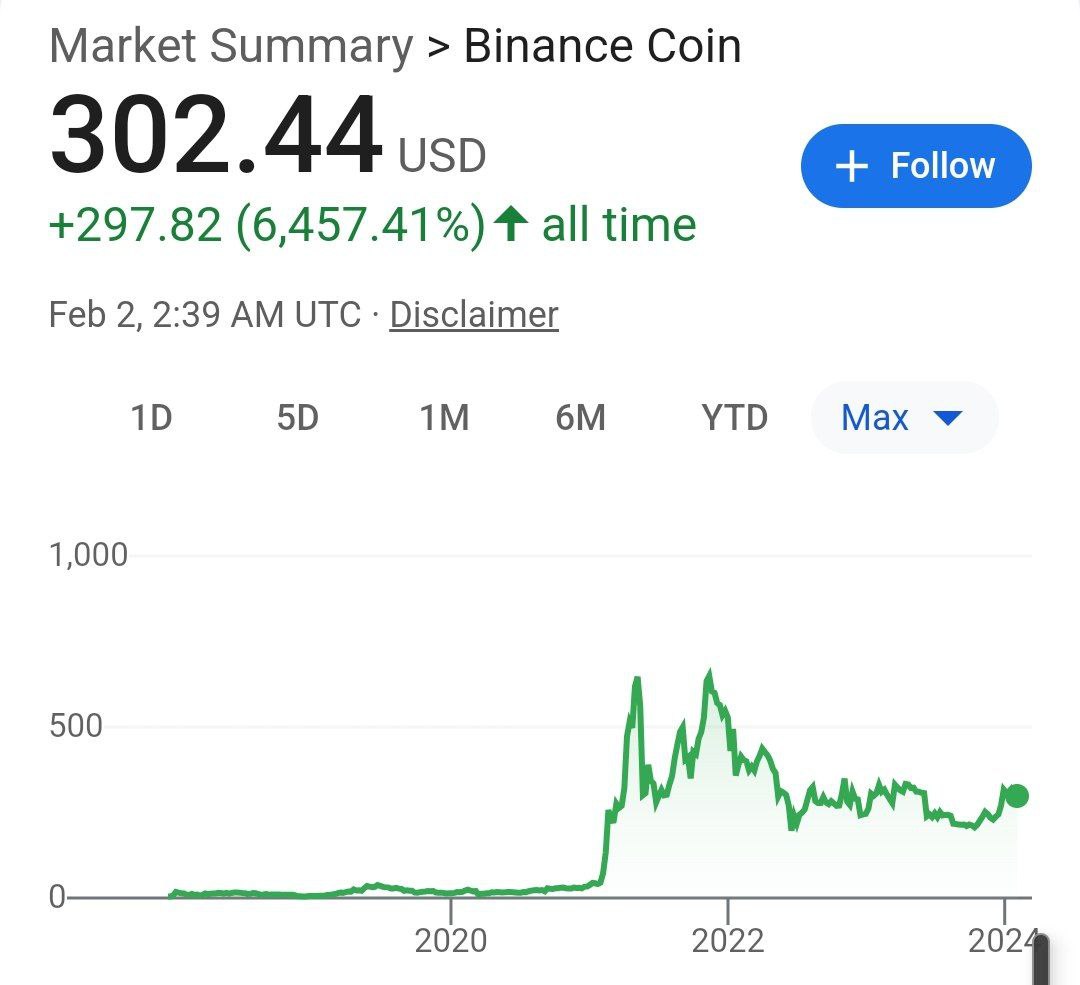Open the Max range selector
This screenshot has height=985, width=1080.
tap(904, 417)
